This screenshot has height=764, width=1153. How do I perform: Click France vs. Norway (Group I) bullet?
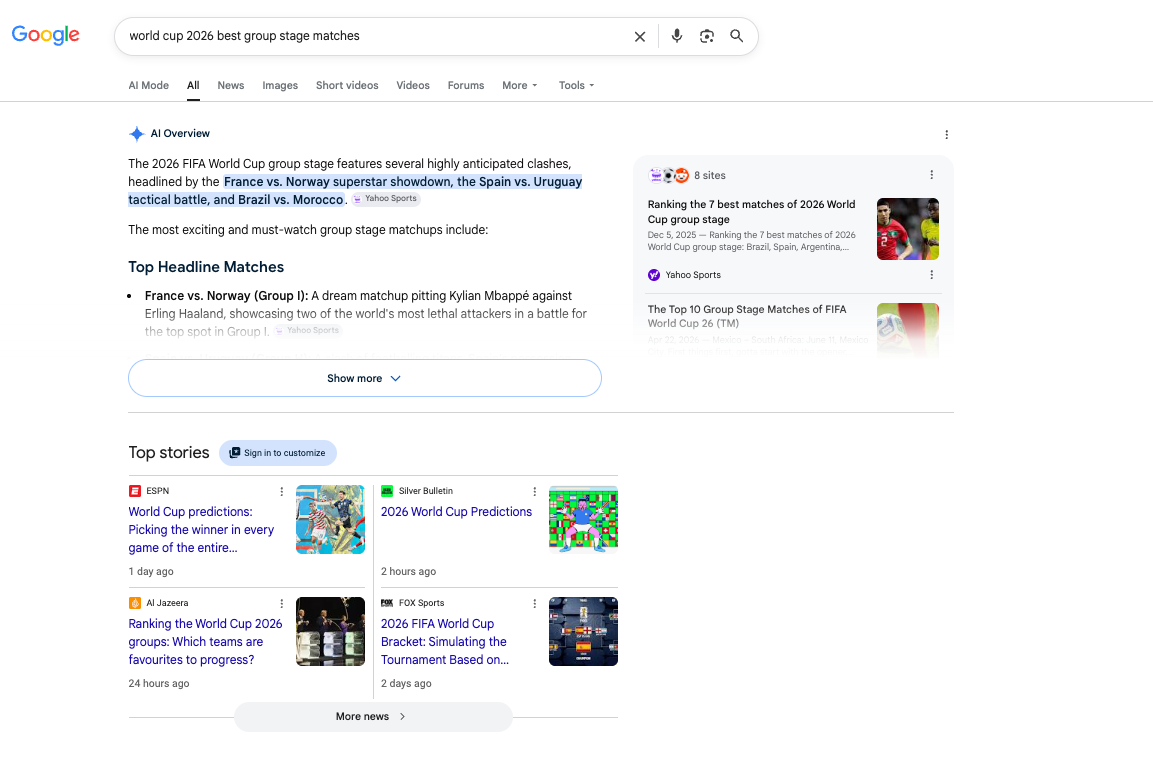pyautogui.click(x=226, y=296)
